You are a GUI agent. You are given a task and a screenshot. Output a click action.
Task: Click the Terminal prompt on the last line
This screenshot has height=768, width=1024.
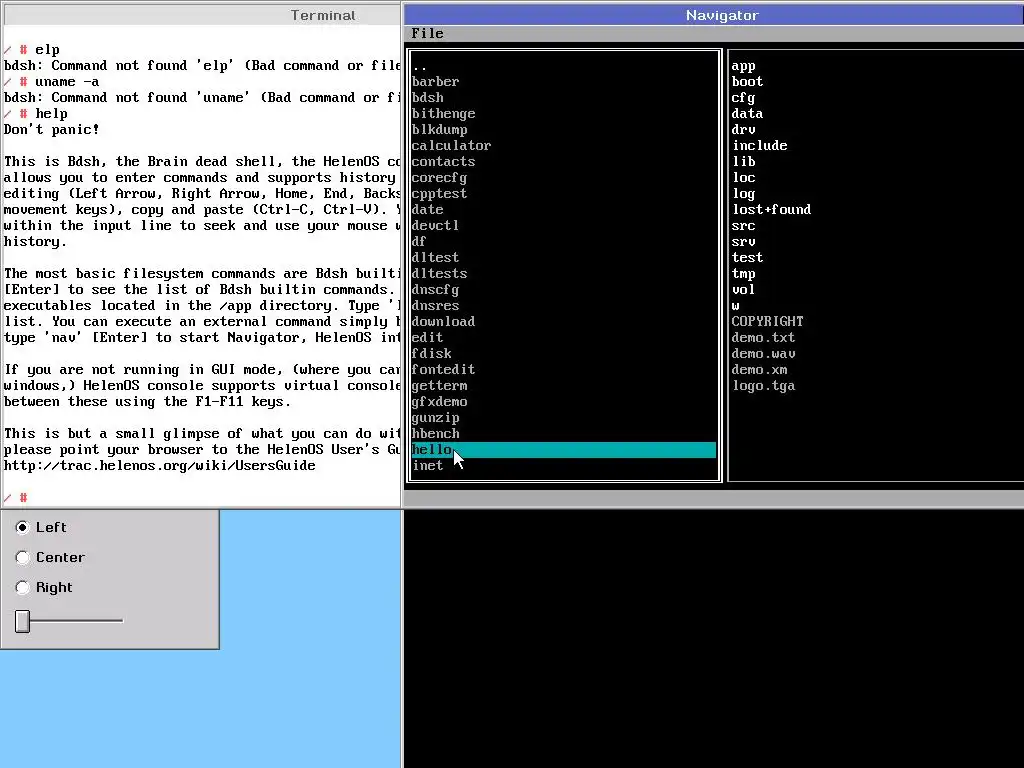(x=16, y=498)
